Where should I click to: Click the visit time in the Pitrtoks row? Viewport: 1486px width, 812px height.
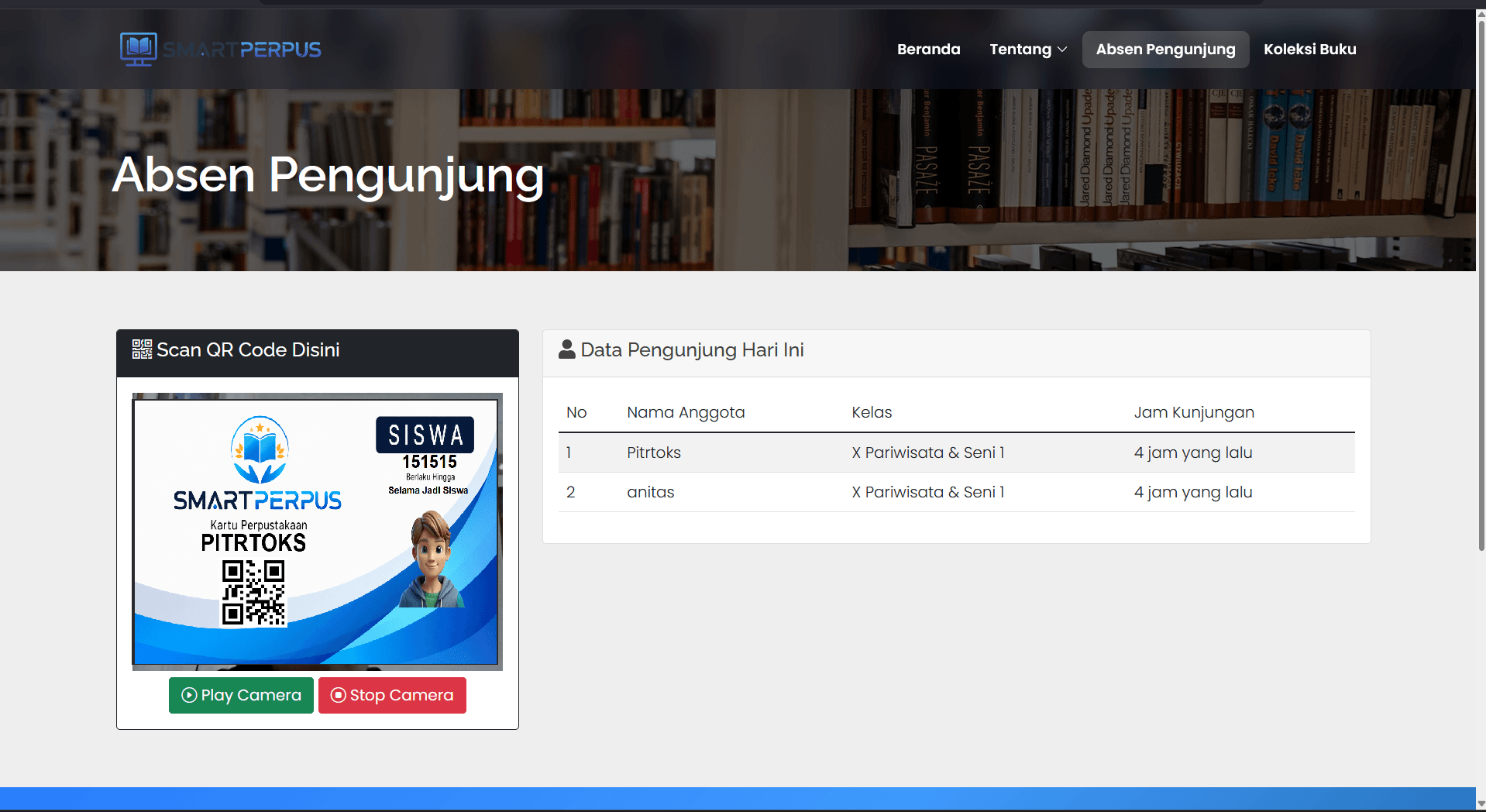1193,452
